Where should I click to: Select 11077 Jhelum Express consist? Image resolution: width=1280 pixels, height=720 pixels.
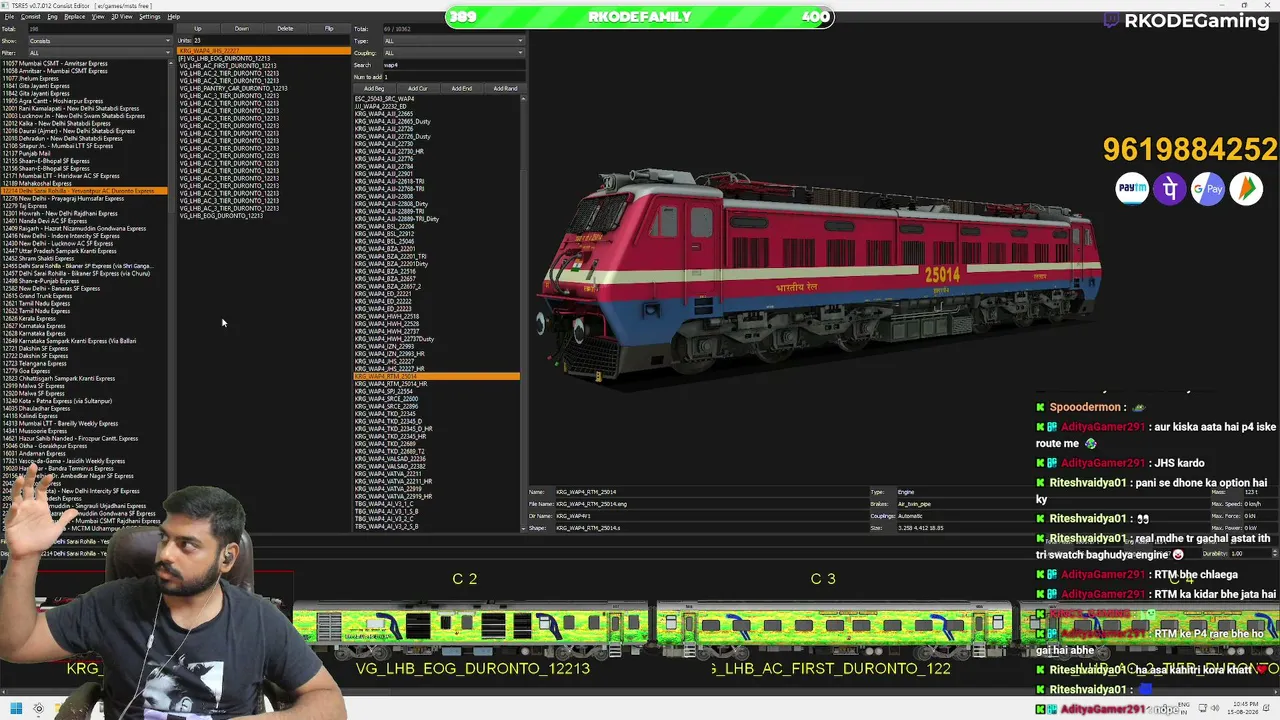(x=85, y=79)
